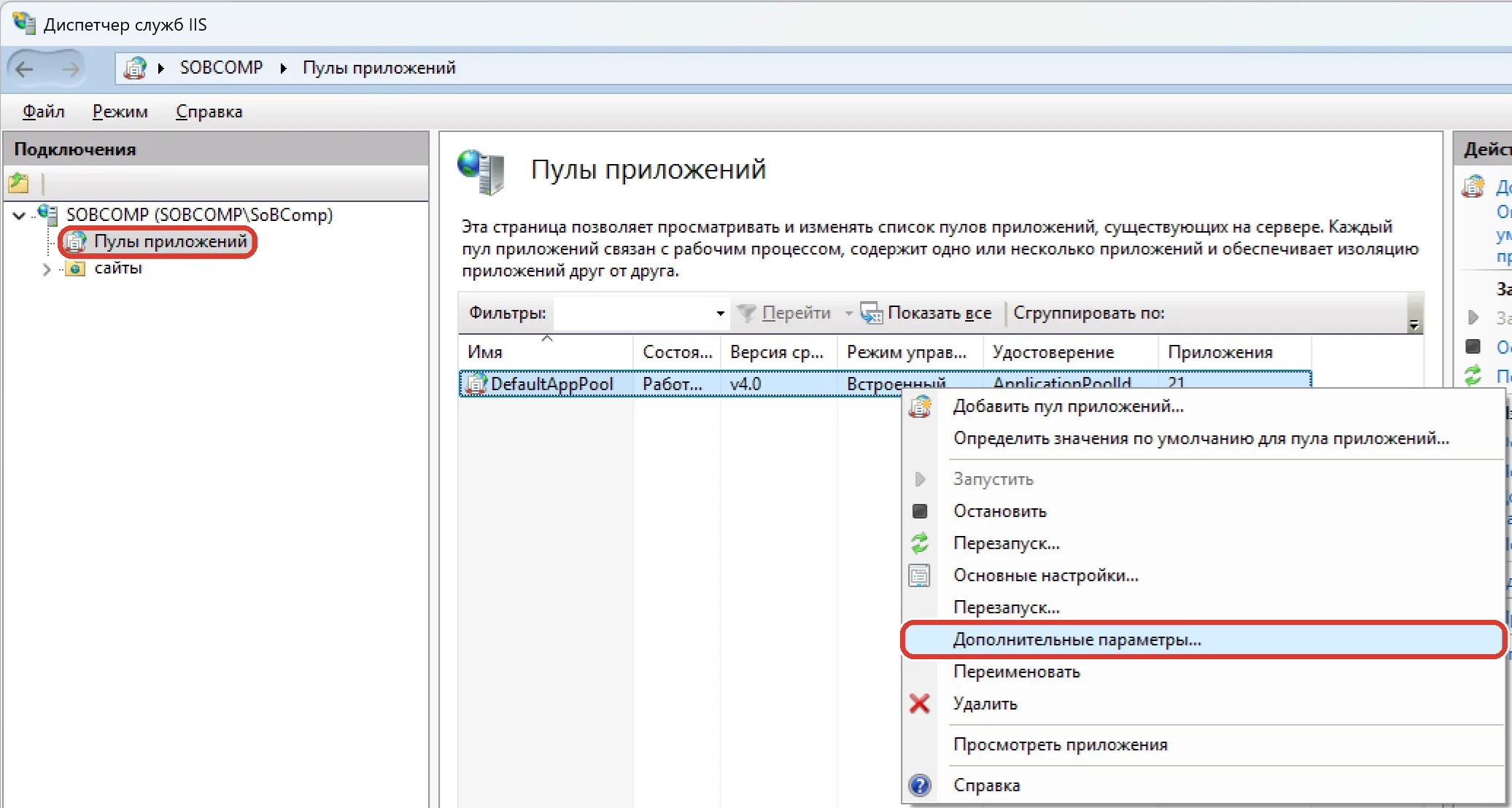
Task: Click the DefaultAppPool row icon
Action: tap(476, 384)
